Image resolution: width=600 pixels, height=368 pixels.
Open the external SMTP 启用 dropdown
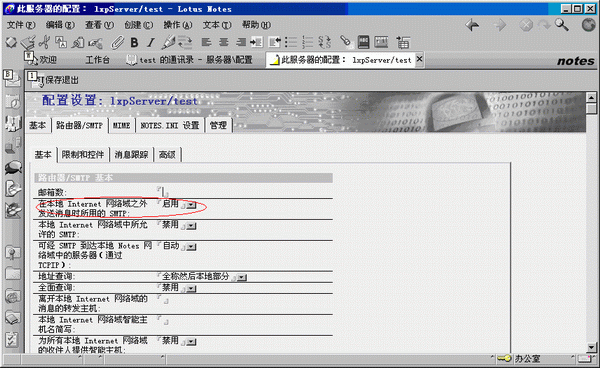191,205
